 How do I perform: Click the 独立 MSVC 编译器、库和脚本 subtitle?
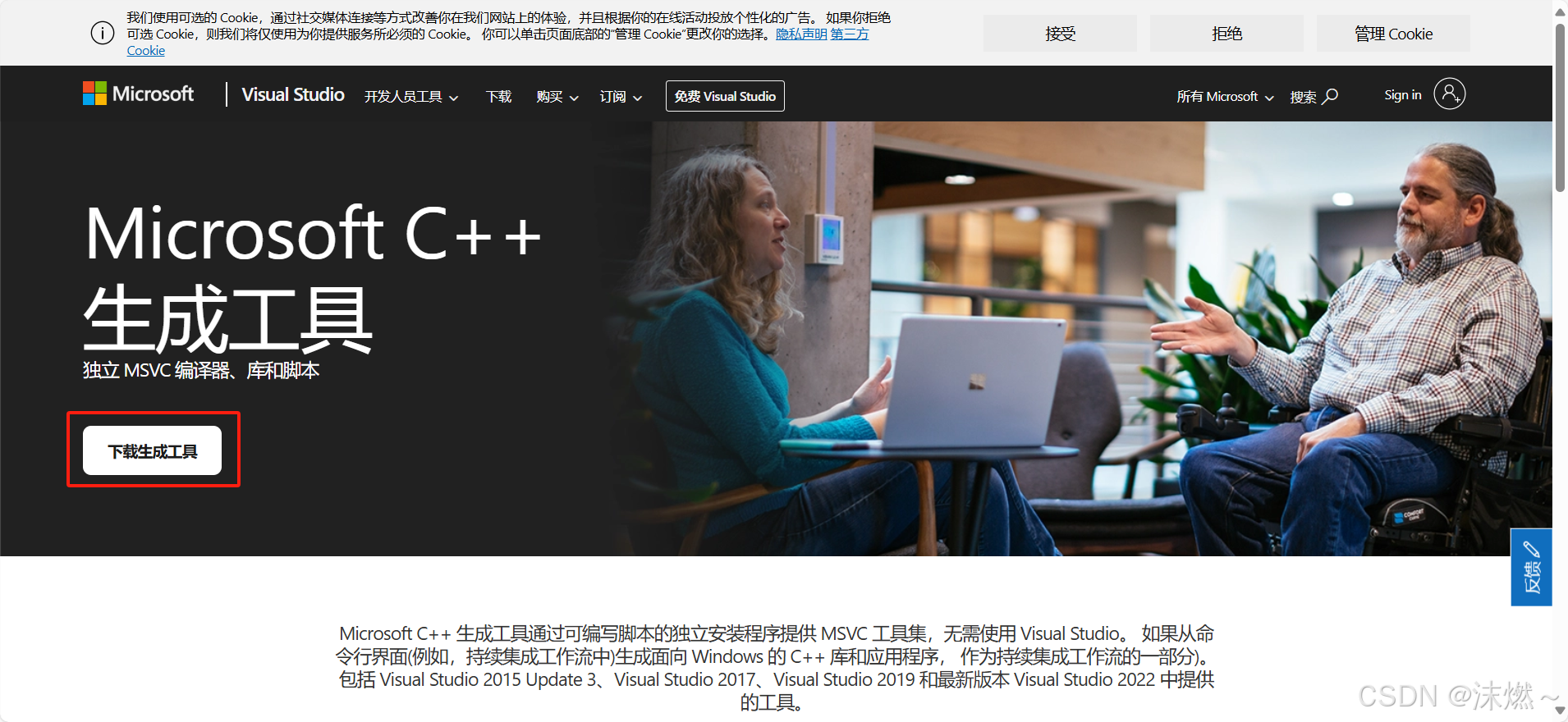tap(201, 371)
